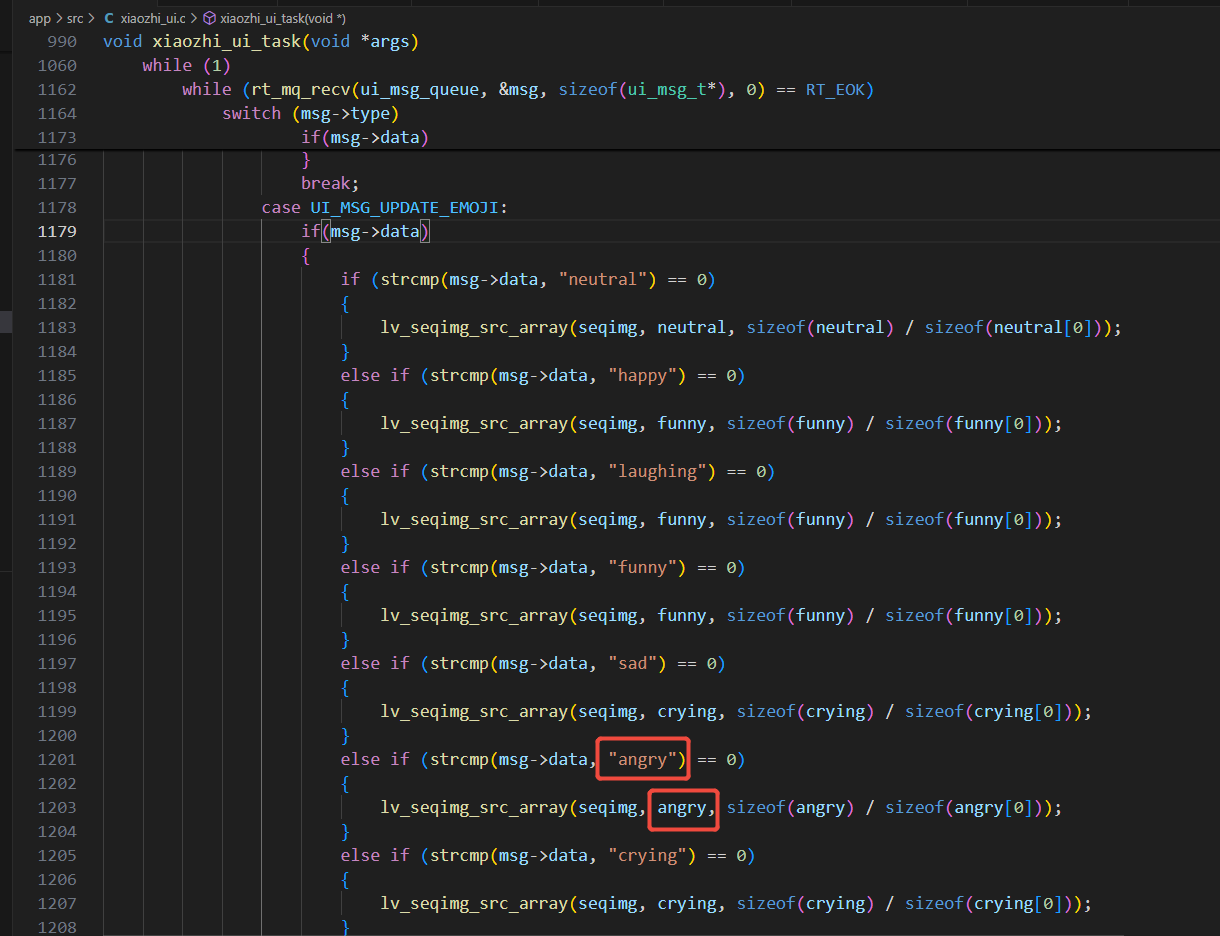Click the seqimg argument on line 1199

(x=608, y=711)
